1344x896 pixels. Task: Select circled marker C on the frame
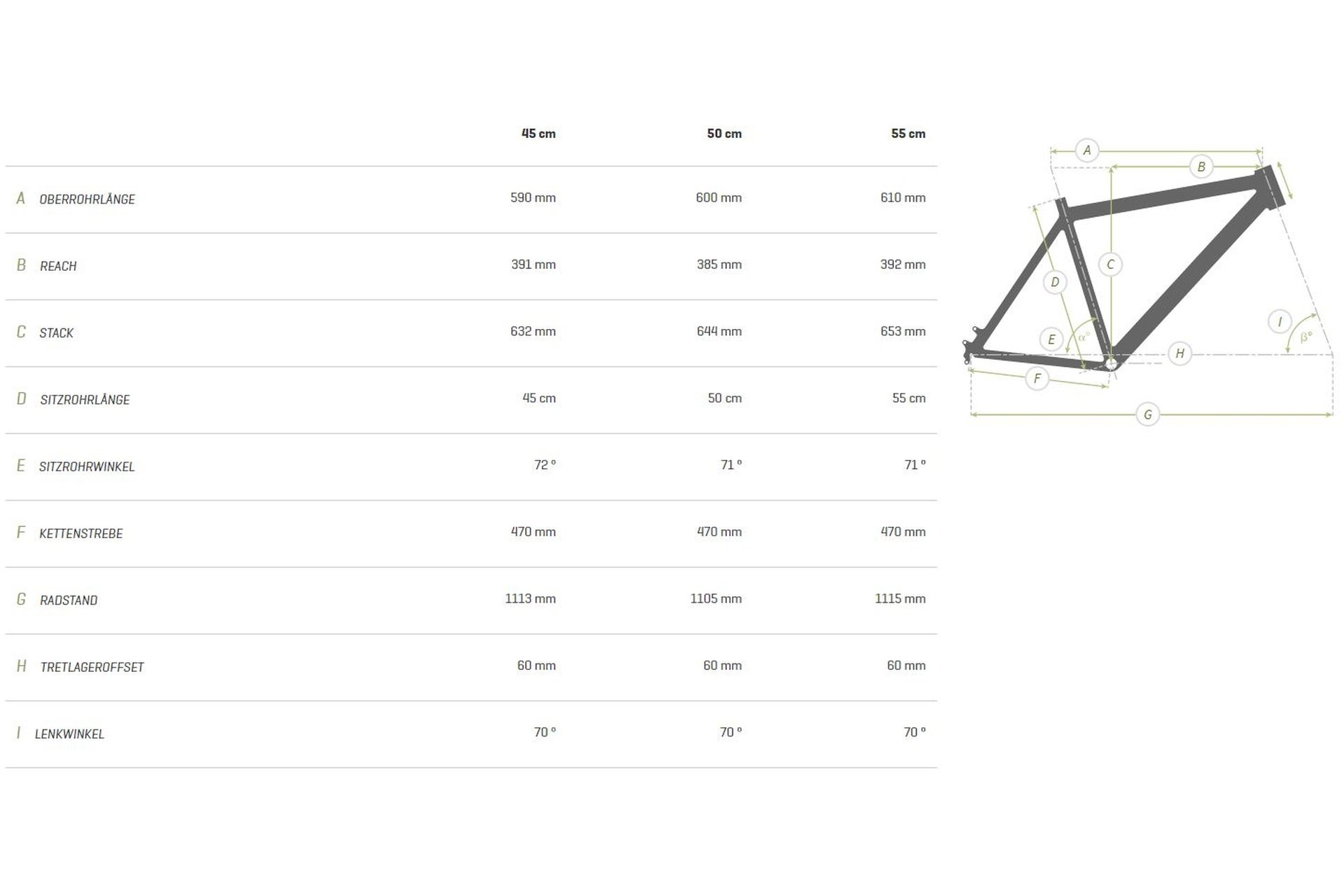click(x=1110, y=265)
